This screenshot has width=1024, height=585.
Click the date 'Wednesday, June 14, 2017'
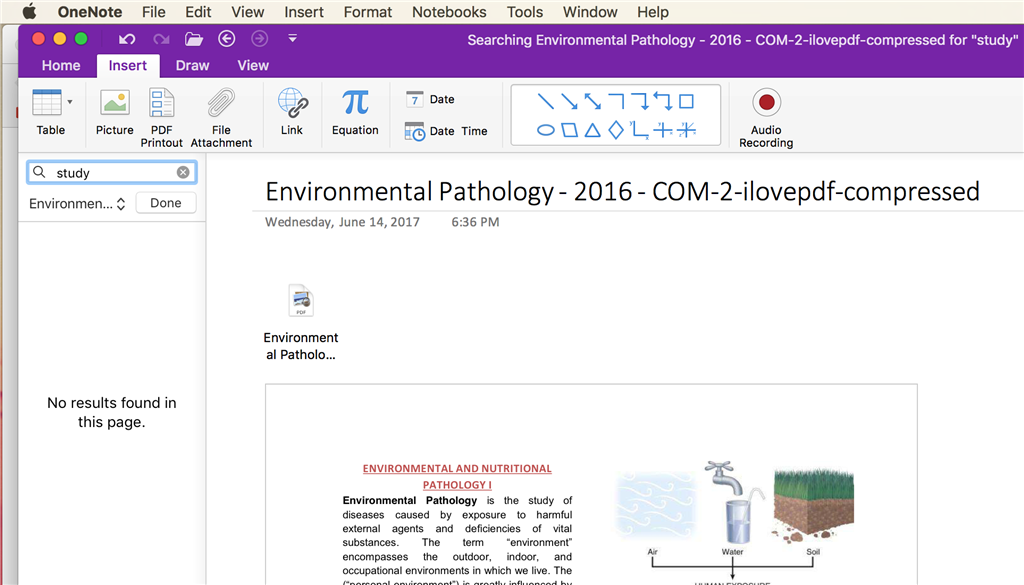(342, 222)
